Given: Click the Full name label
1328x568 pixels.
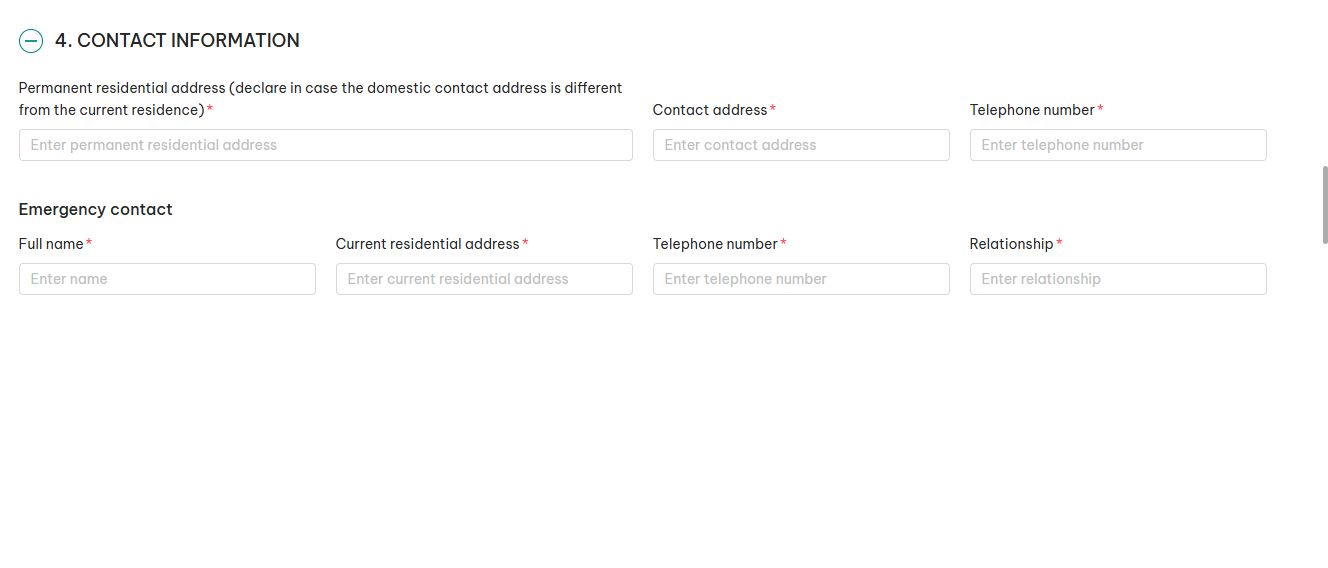Looking at the screenshot, I should [51, 244].
